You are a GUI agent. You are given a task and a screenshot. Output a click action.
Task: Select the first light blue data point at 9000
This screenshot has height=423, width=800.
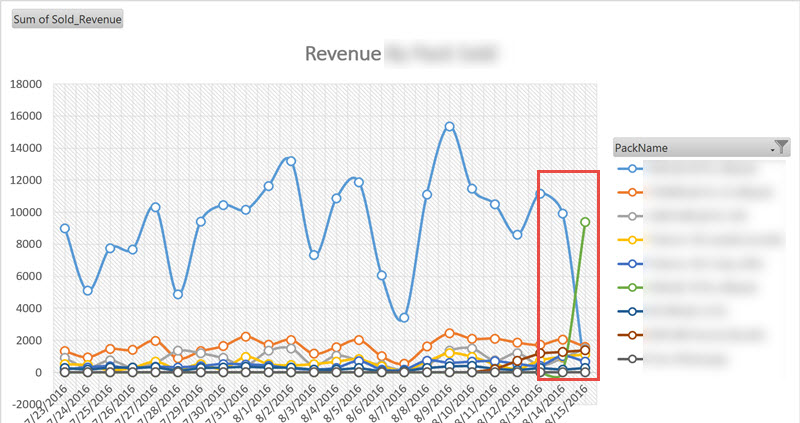pos(65,228)
